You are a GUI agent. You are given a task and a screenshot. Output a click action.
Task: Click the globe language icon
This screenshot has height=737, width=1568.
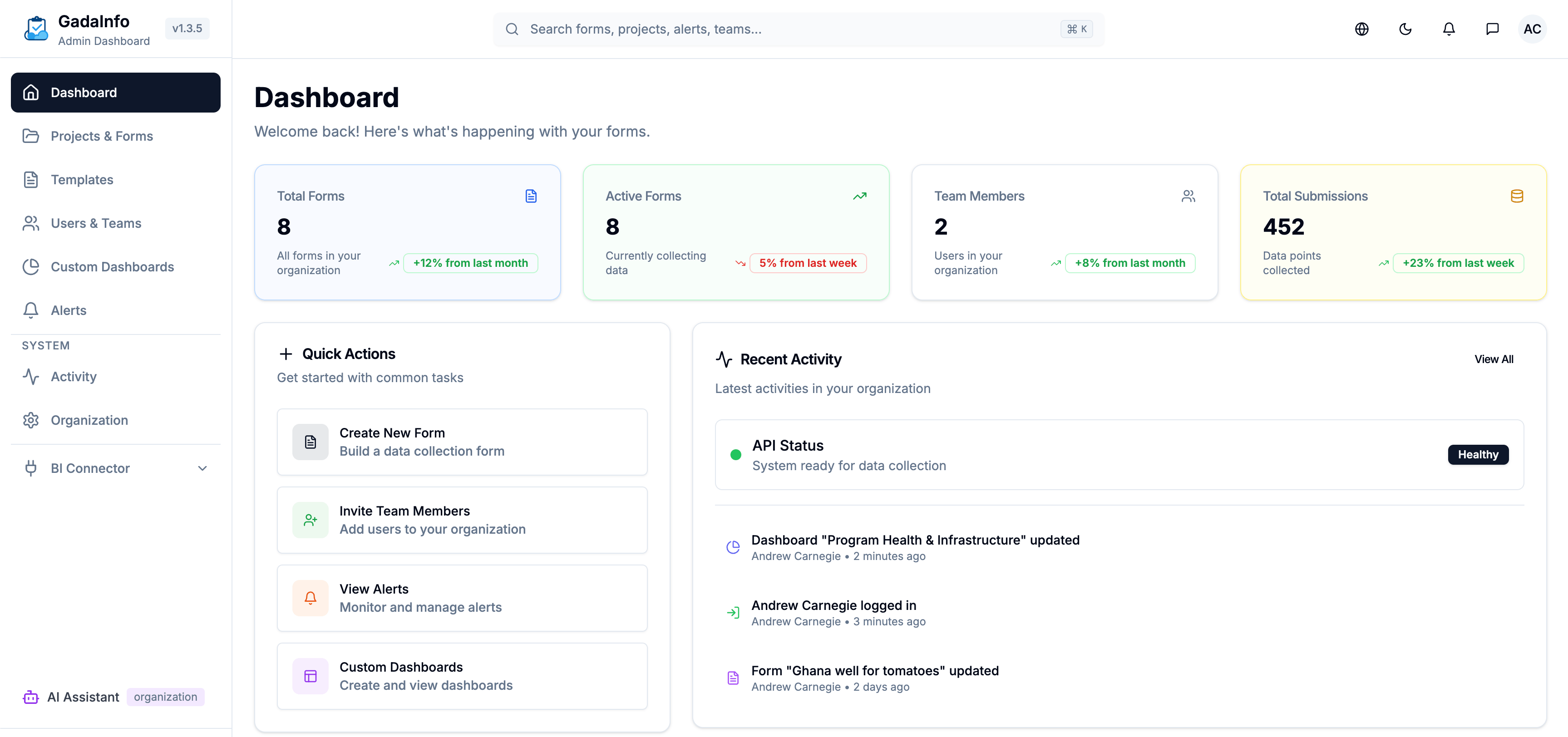(x=1361, y=29)
